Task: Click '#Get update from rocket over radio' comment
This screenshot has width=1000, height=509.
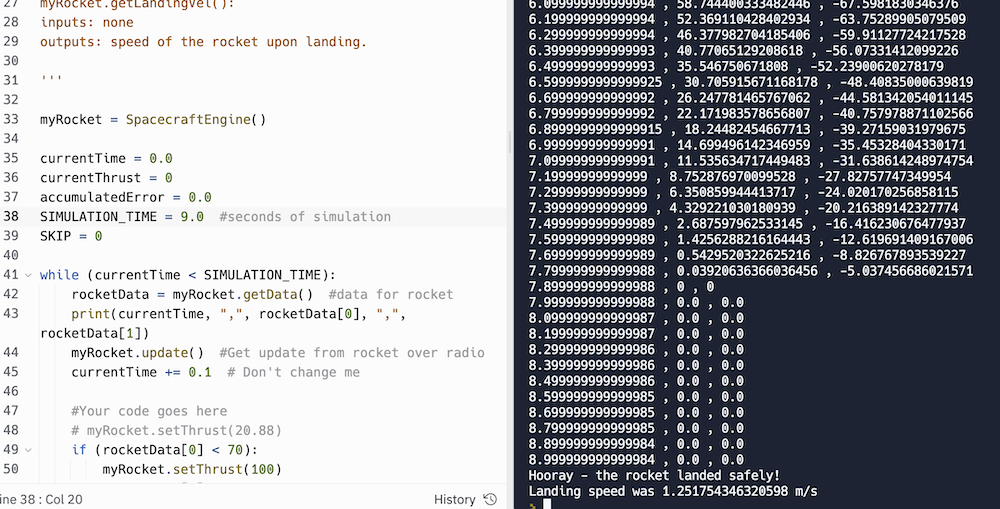Action: [352, 353]
